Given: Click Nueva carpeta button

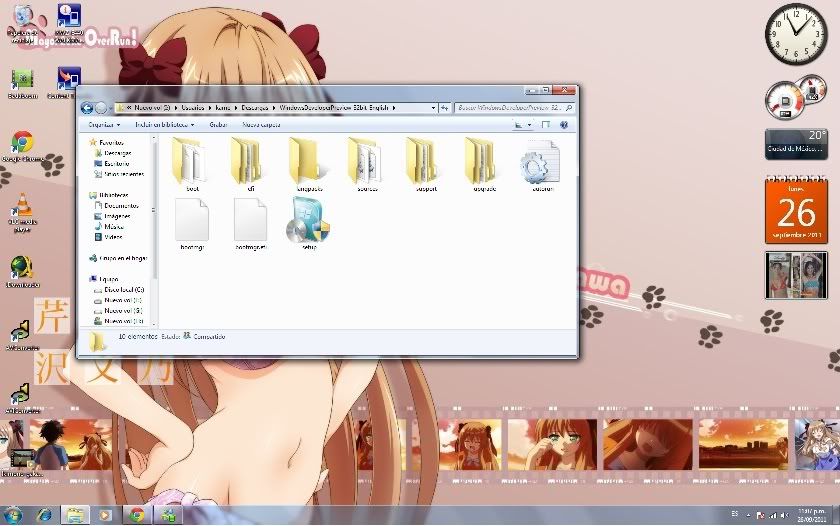Looking at the screenshot, I should pyautogui.click(x=261, y=124).
